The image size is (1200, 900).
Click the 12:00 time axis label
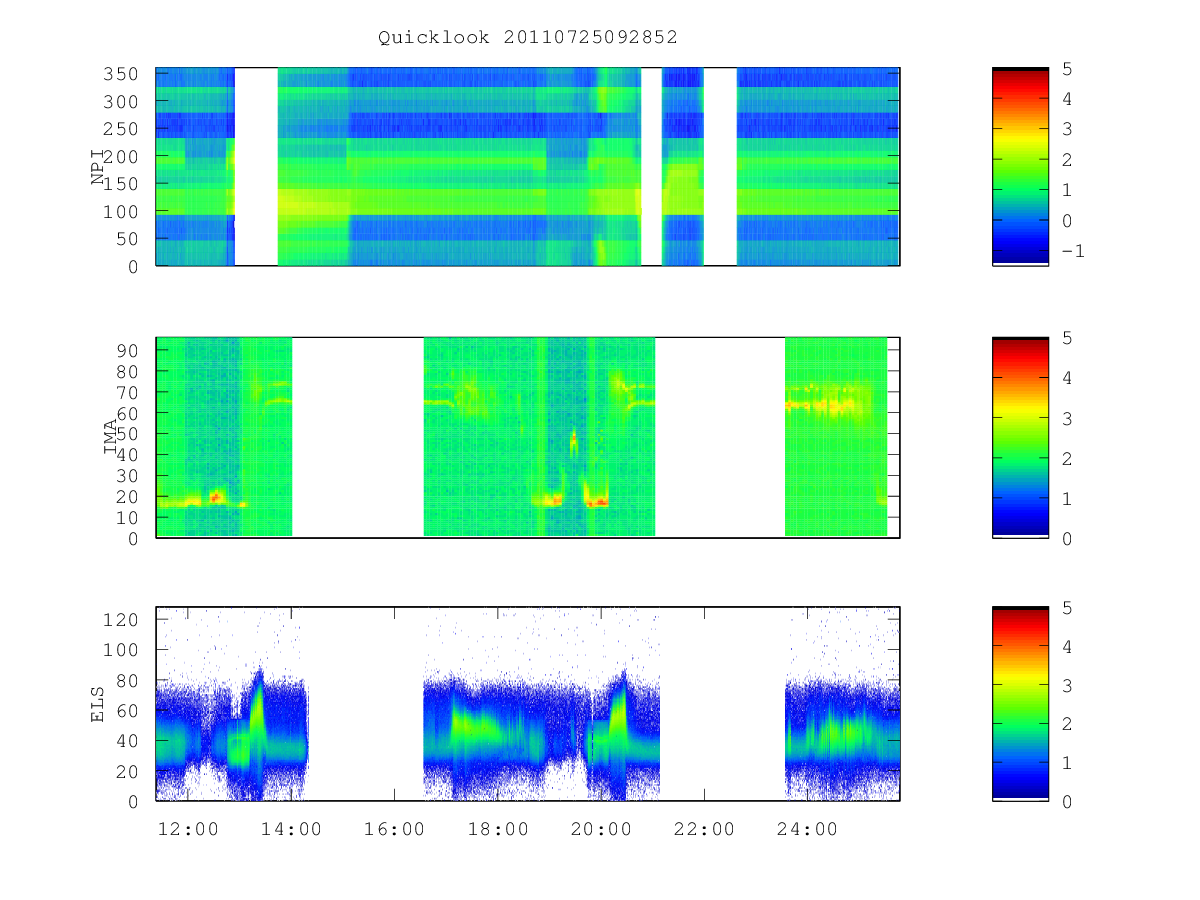tap(188, 829)
